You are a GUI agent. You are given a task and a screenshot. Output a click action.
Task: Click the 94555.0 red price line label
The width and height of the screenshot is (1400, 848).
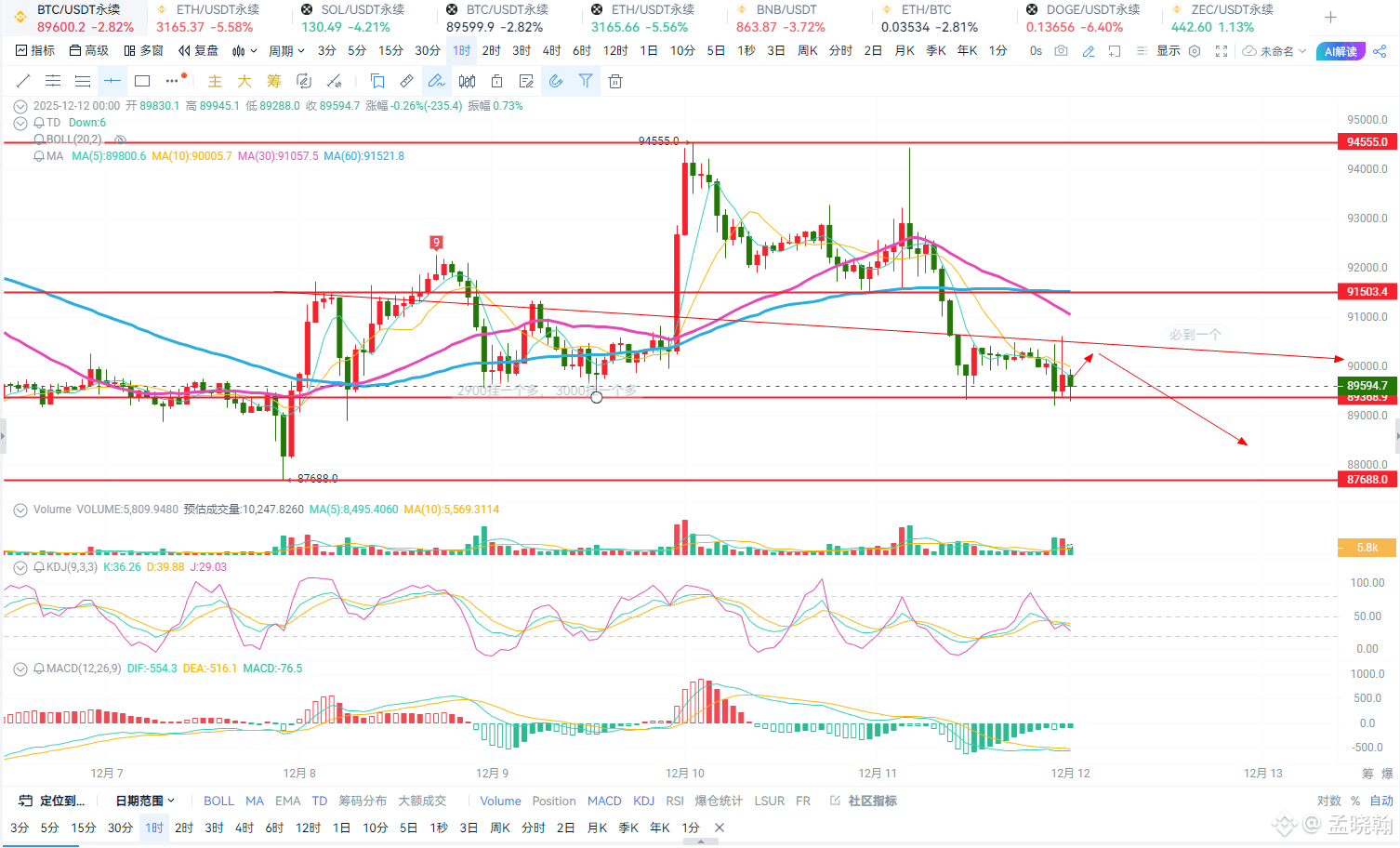point(1367,142)
